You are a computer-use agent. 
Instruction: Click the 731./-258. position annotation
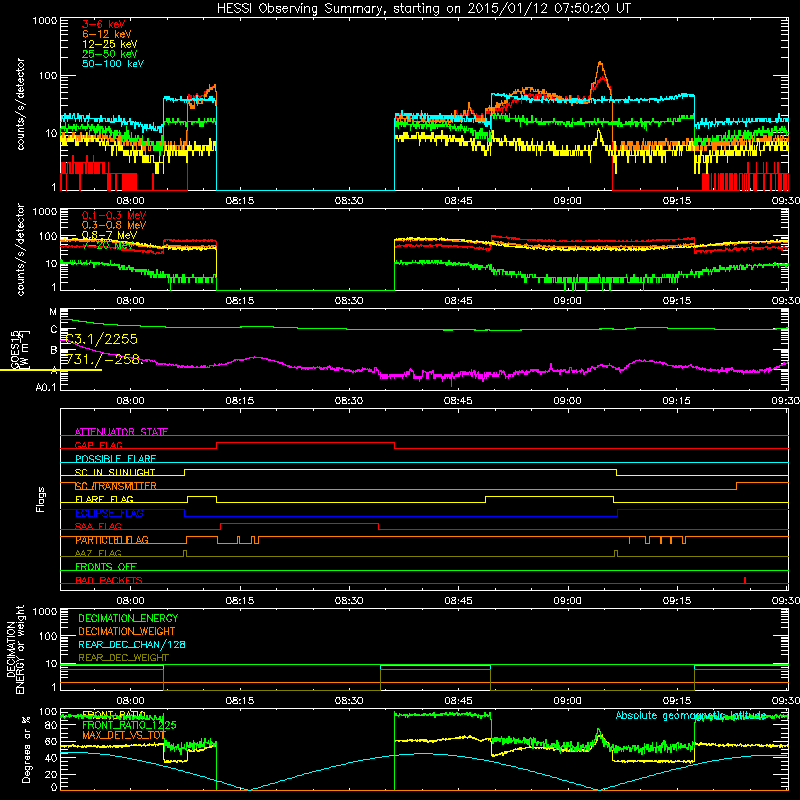pos(105,359)
